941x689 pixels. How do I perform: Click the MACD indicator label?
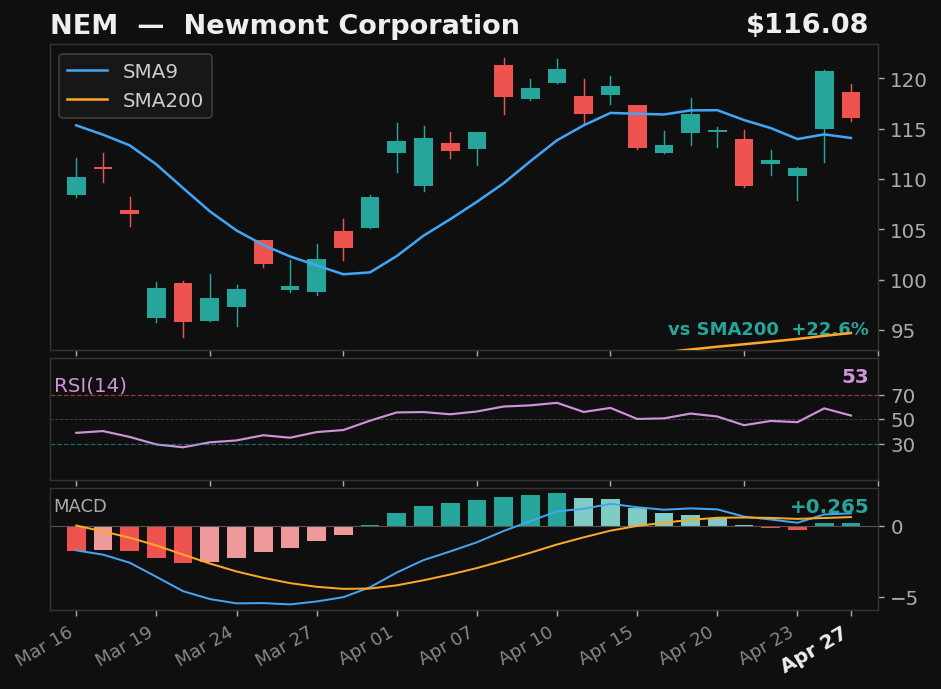coord(80,507)
